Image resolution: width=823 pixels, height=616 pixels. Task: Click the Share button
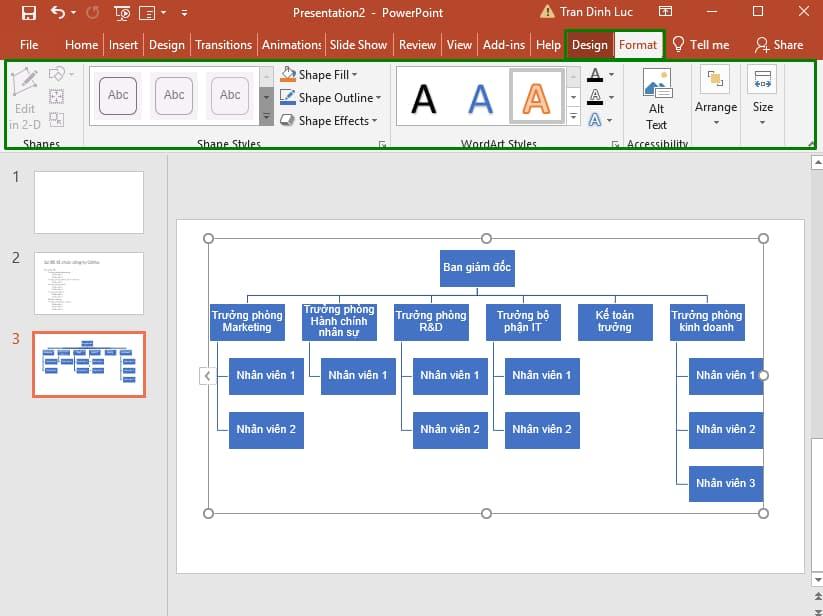[778, 44]
